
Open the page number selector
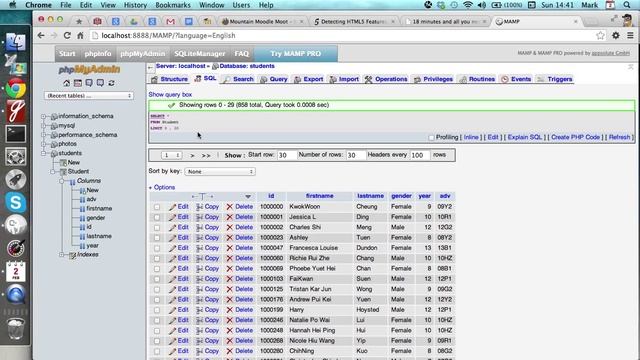coord(171,155)
